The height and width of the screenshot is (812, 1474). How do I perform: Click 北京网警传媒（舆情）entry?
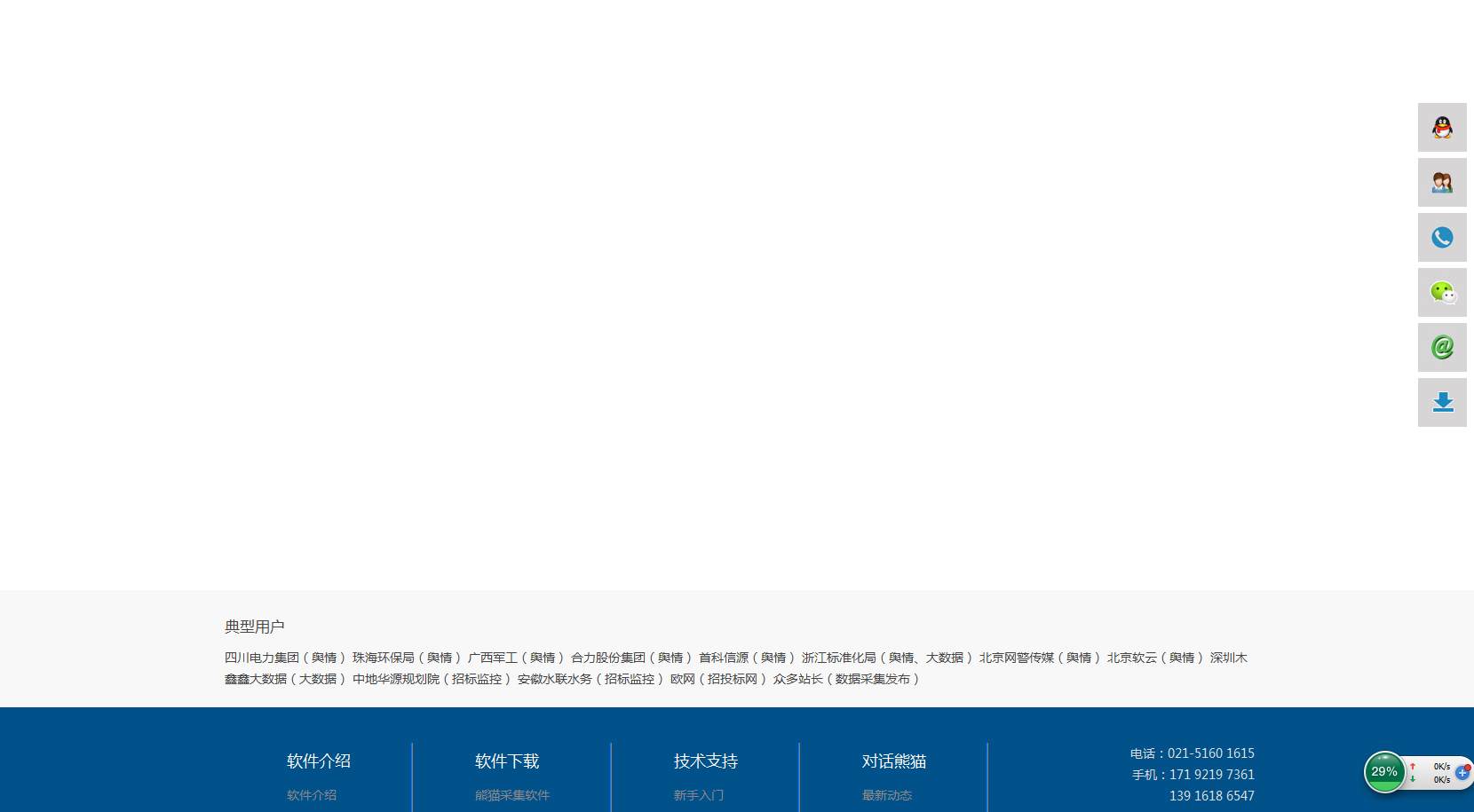1040,658
